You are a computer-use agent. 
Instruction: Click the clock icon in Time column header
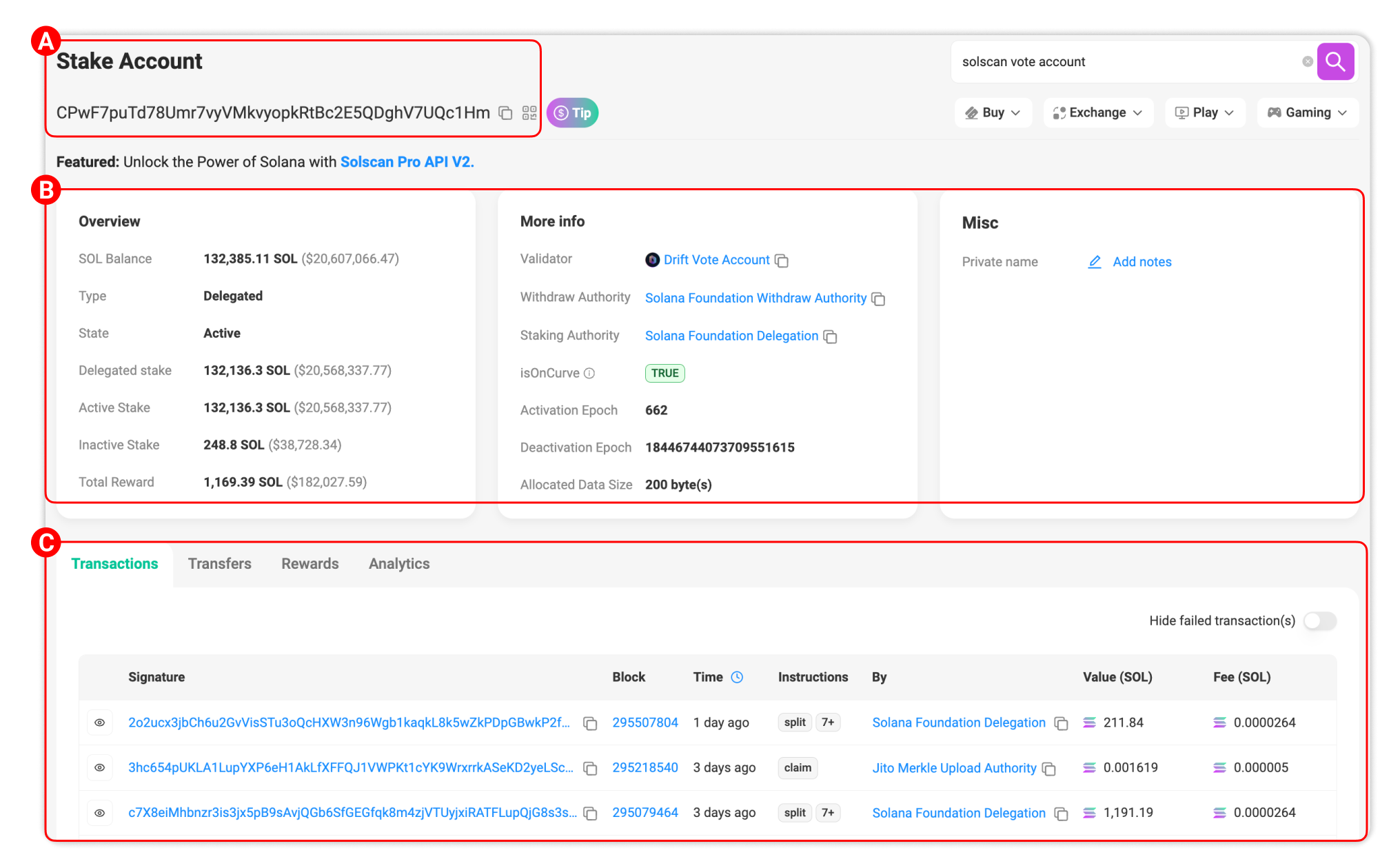pos(737,677)
